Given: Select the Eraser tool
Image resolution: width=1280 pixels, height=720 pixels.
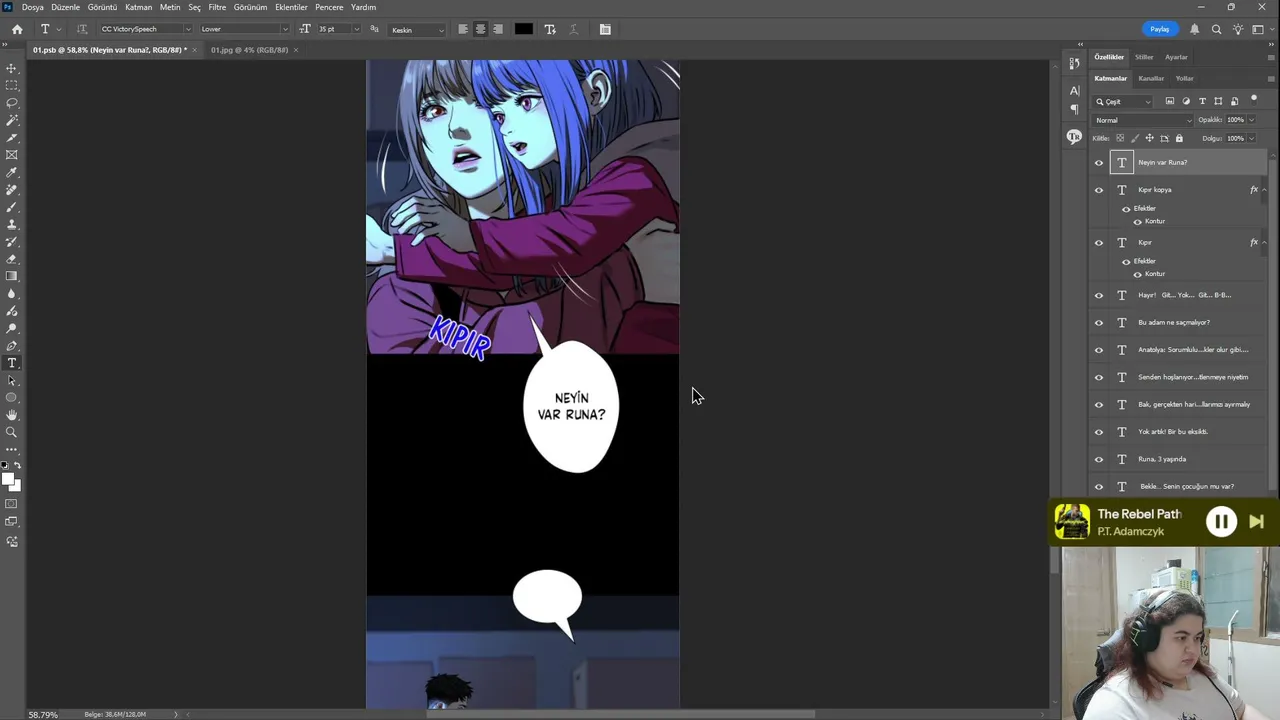Looking at the screenshot, I should (12, 259).
